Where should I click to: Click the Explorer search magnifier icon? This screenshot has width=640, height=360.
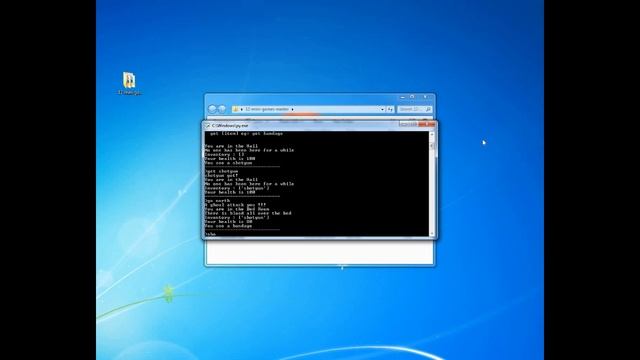click(428, 109)
